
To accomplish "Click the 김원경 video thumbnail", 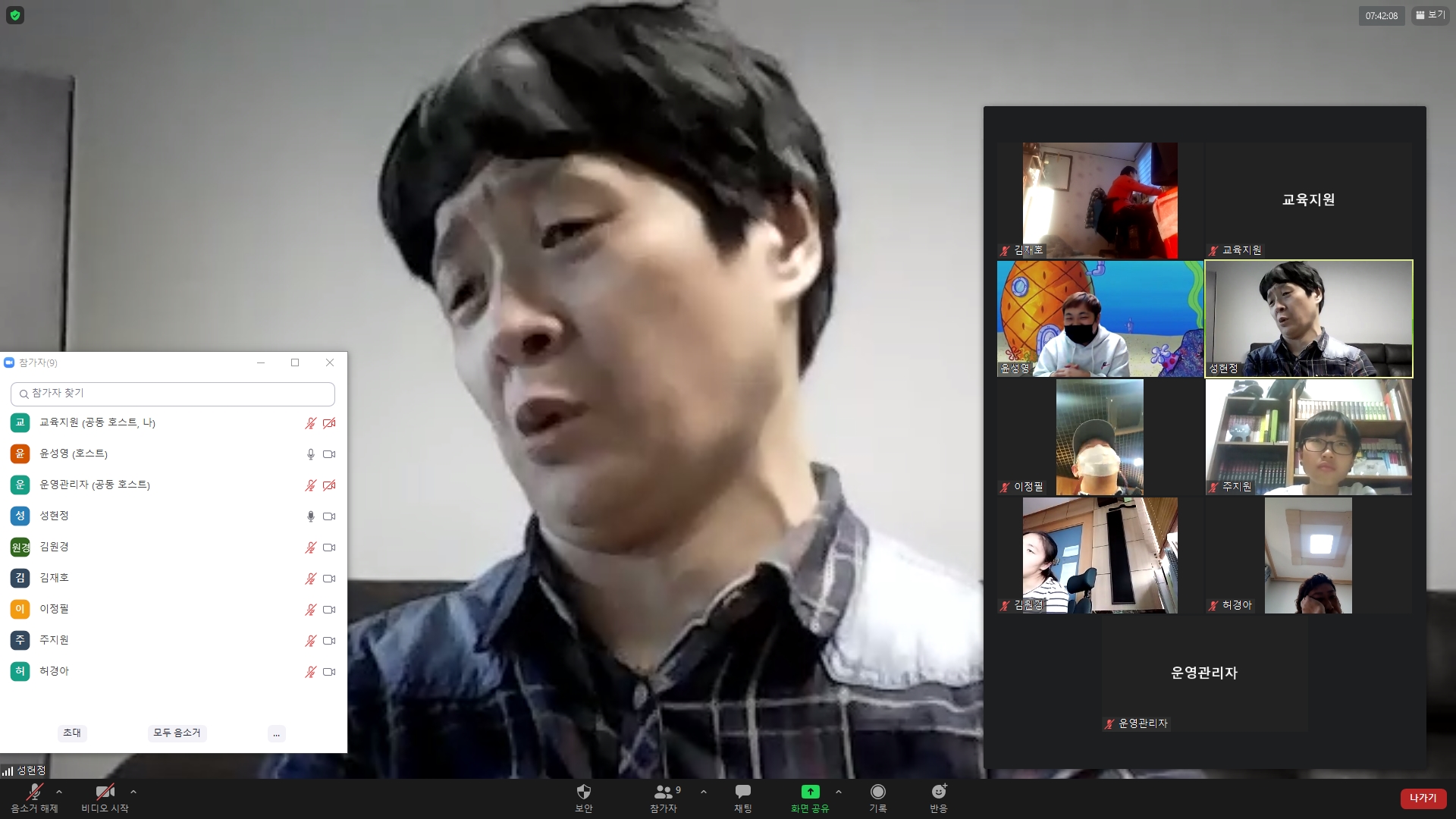I will [x=1100, y=555].
